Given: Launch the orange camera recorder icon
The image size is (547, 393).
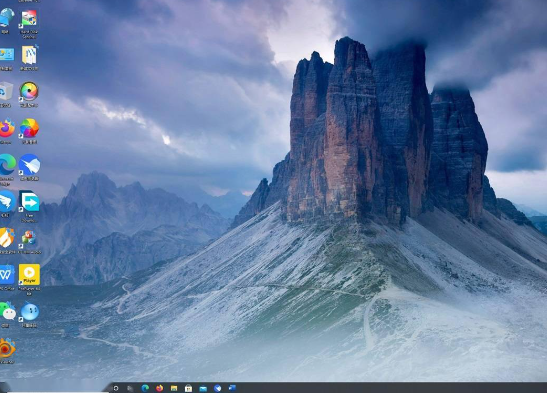Looking at the screenshot, I should (7, 348).
